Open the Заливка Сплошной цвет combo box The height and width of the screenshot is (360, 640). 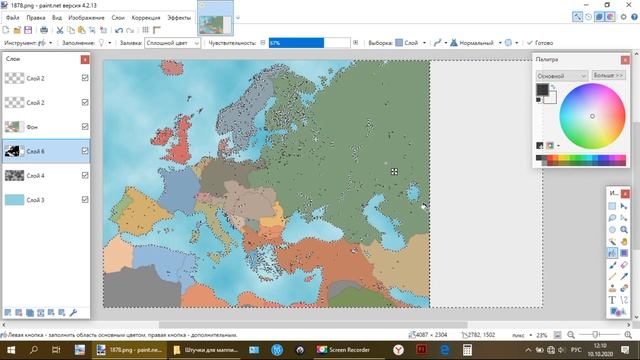[x=172, y=43]
